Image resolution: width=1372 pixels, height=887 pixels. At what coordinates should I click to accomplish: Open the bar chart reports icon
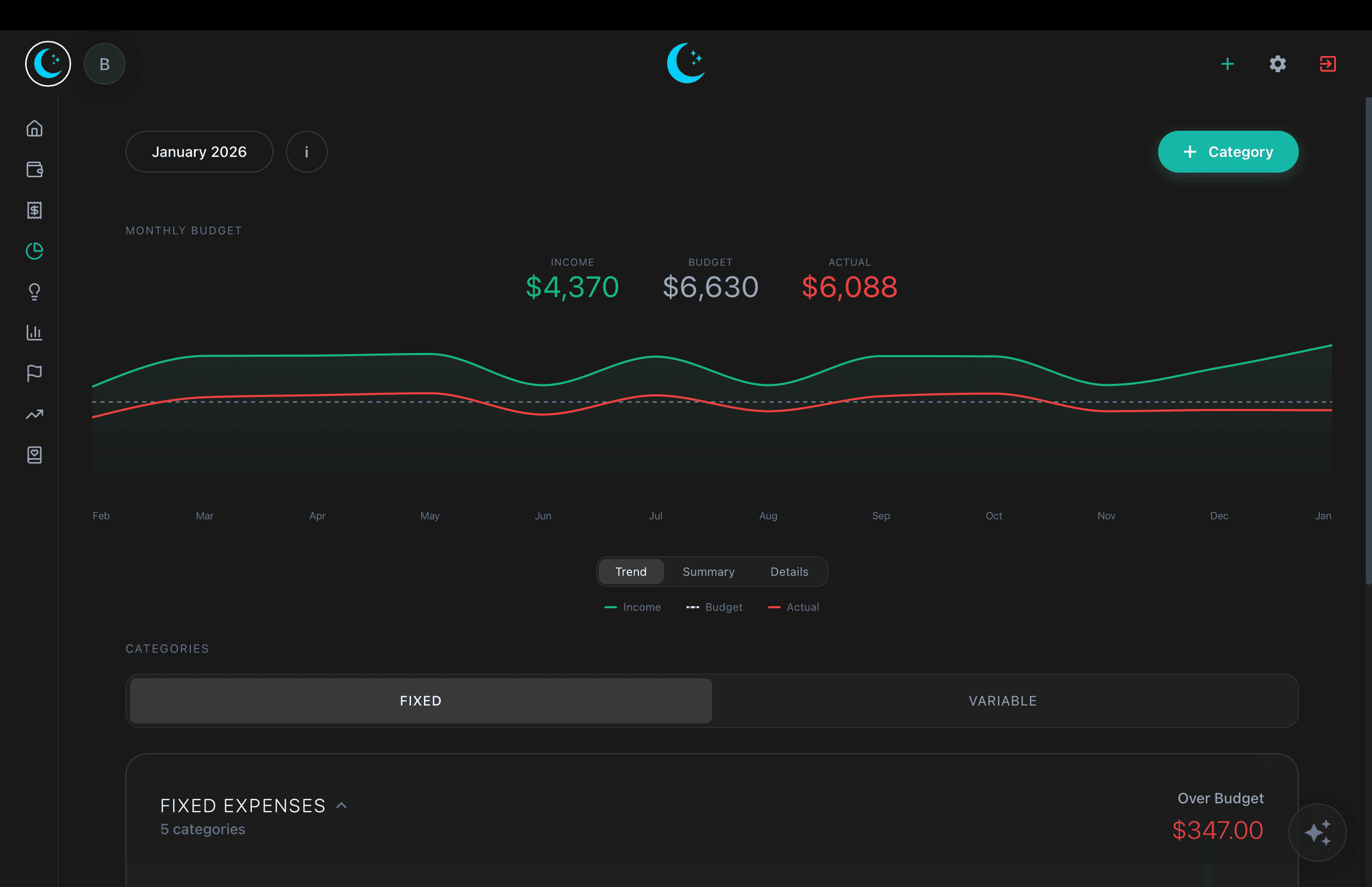(x=35, y=332)
